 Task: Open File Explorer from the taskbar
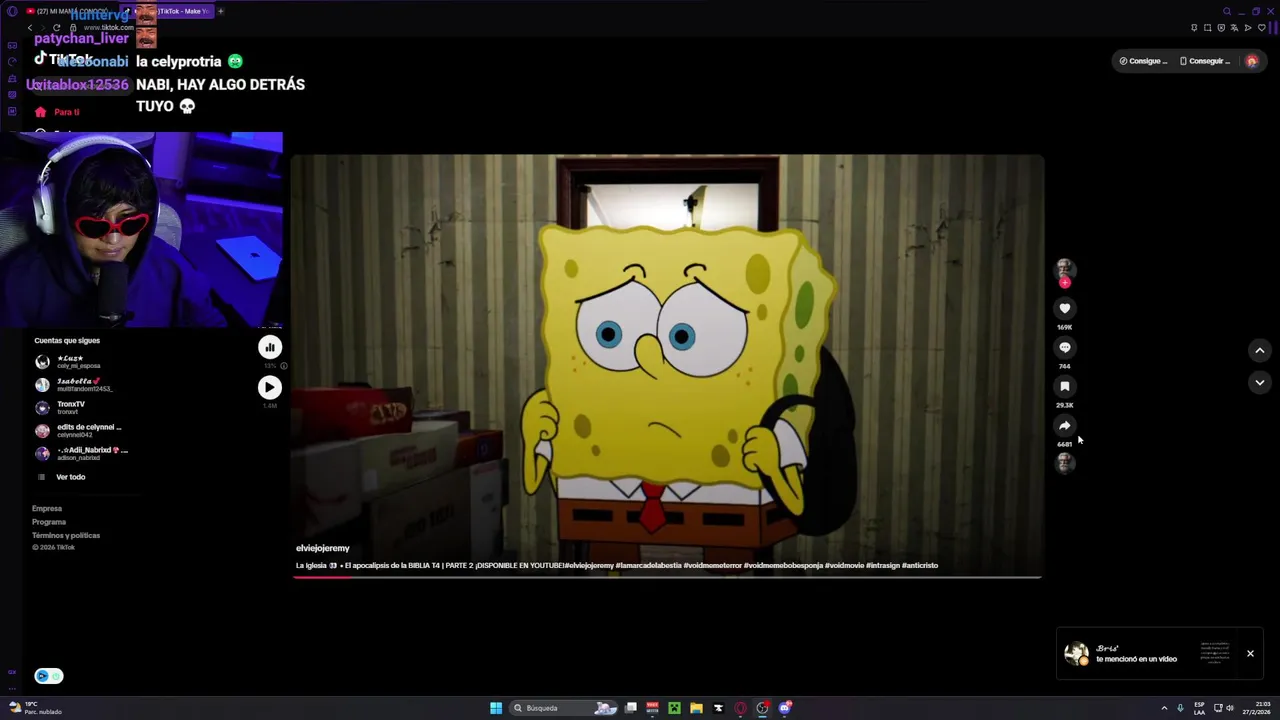point(696,708)
